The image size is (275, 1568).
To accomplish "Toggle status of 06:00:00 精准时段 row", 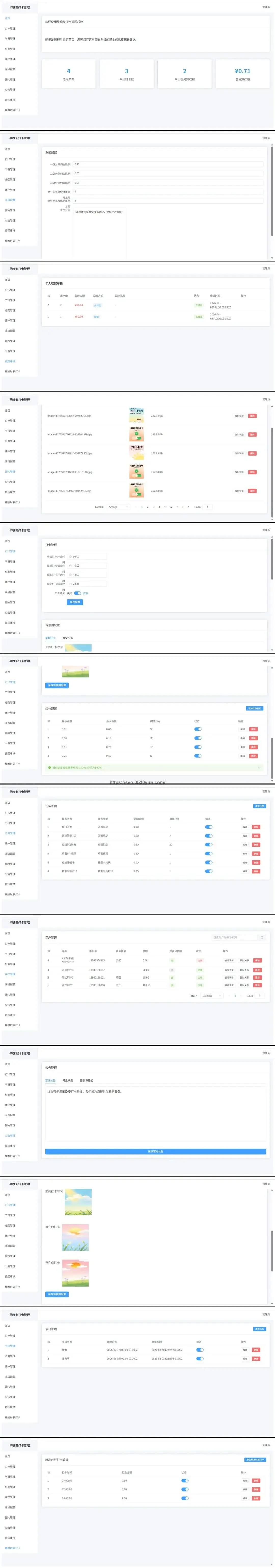I will pyautogui.click(x=185, y=1480).
